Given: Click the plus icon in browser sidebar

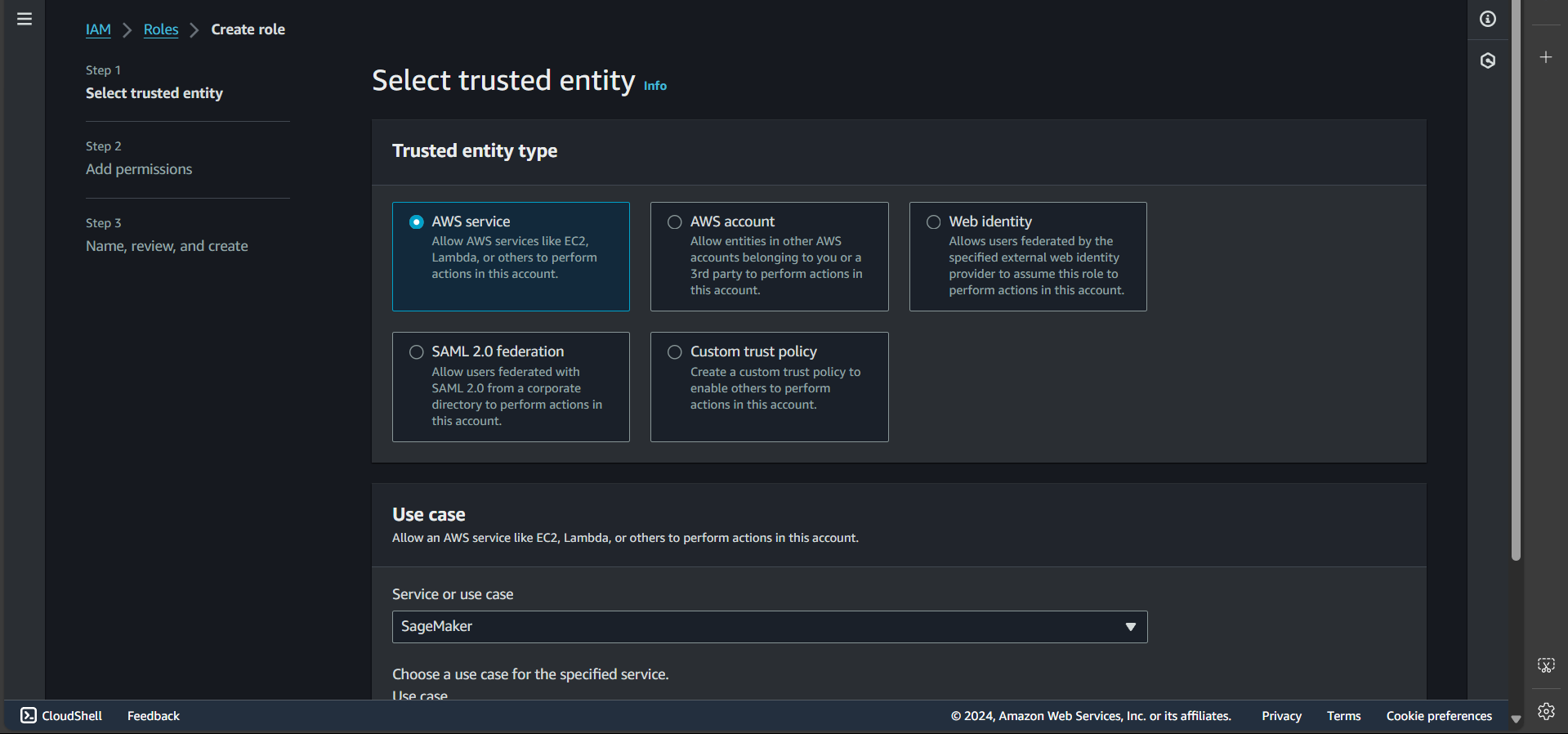Looking at the screenshot, I should pyautogui.click(x=1545, y=57).
